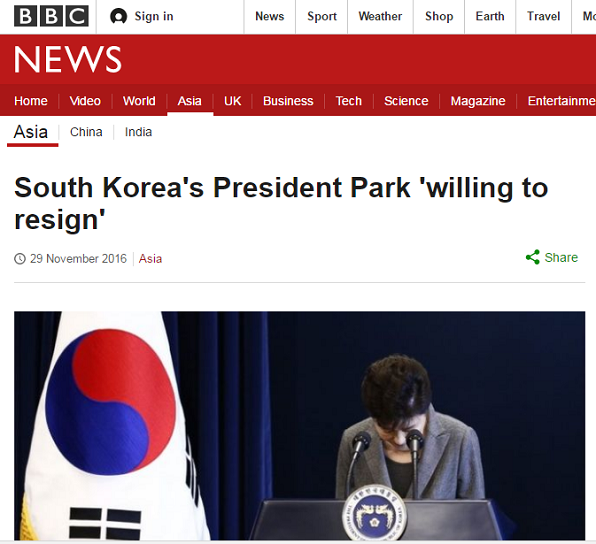
Task: Click the green Share icon
Action: tap(533, 257)
